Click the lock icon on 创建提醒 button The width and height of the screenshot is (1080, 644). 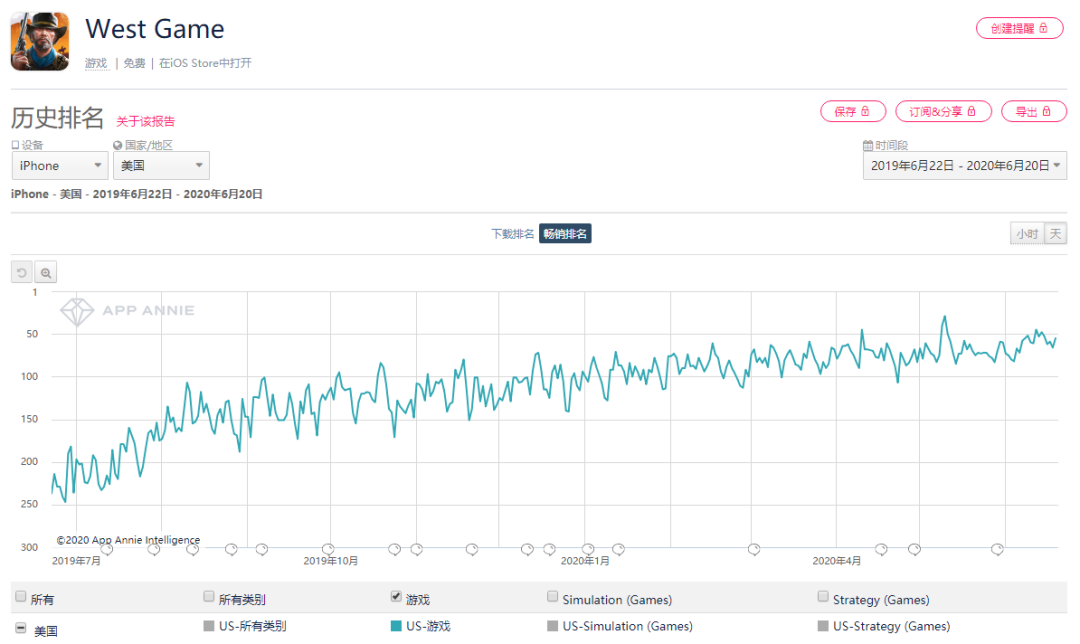[1044, 28]
